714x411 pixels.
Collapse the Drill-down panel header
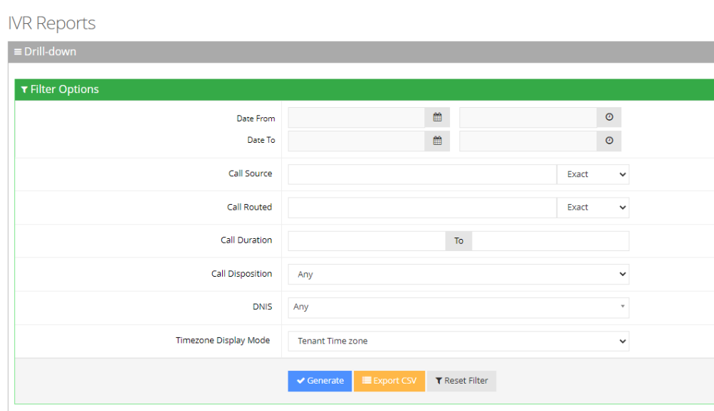44,51
